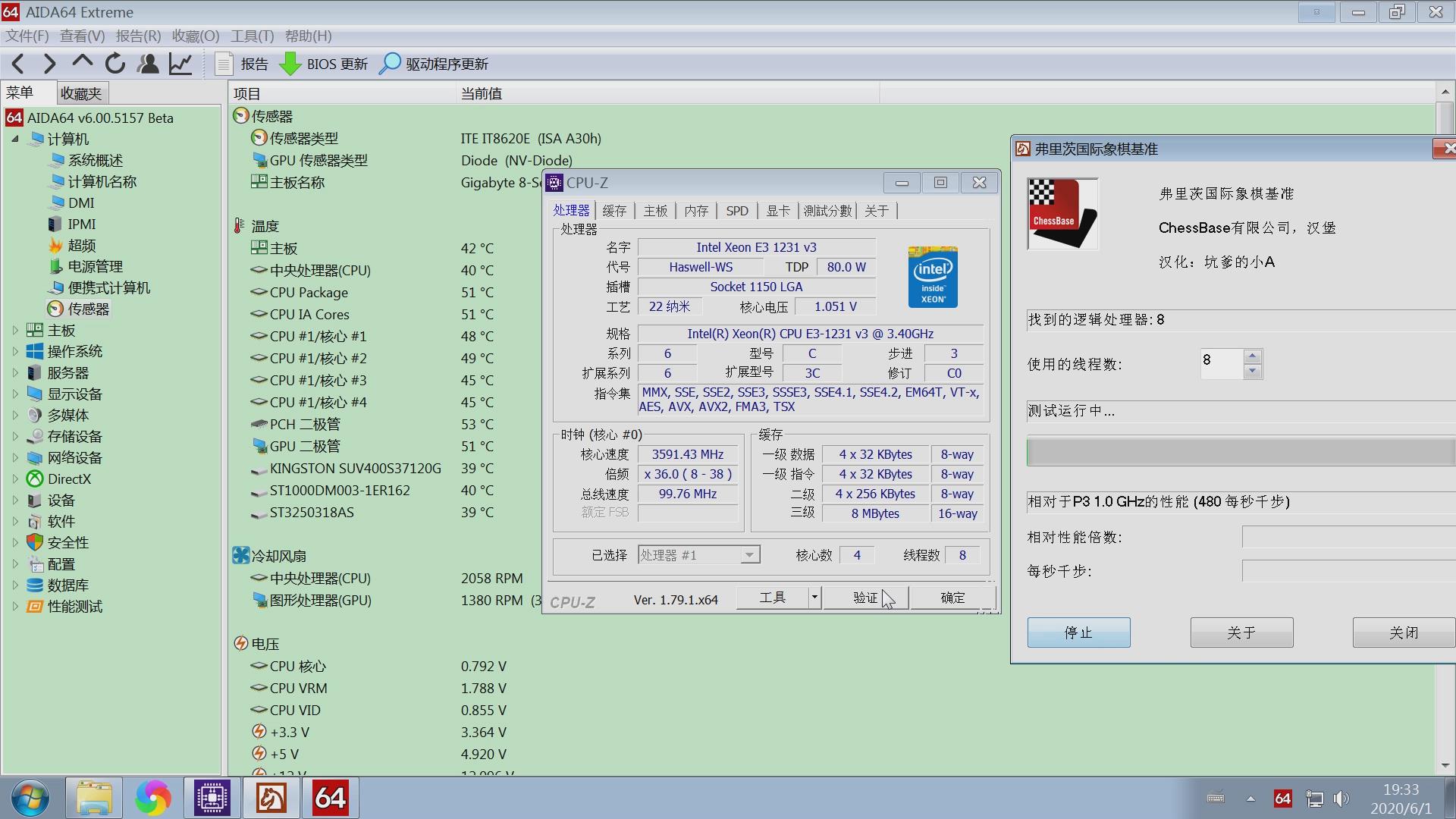The height and width of the screenshot is (819, 1456).
Task: Open the AIDA64 icon in the system tray
Action: (x=1282, y=799)
